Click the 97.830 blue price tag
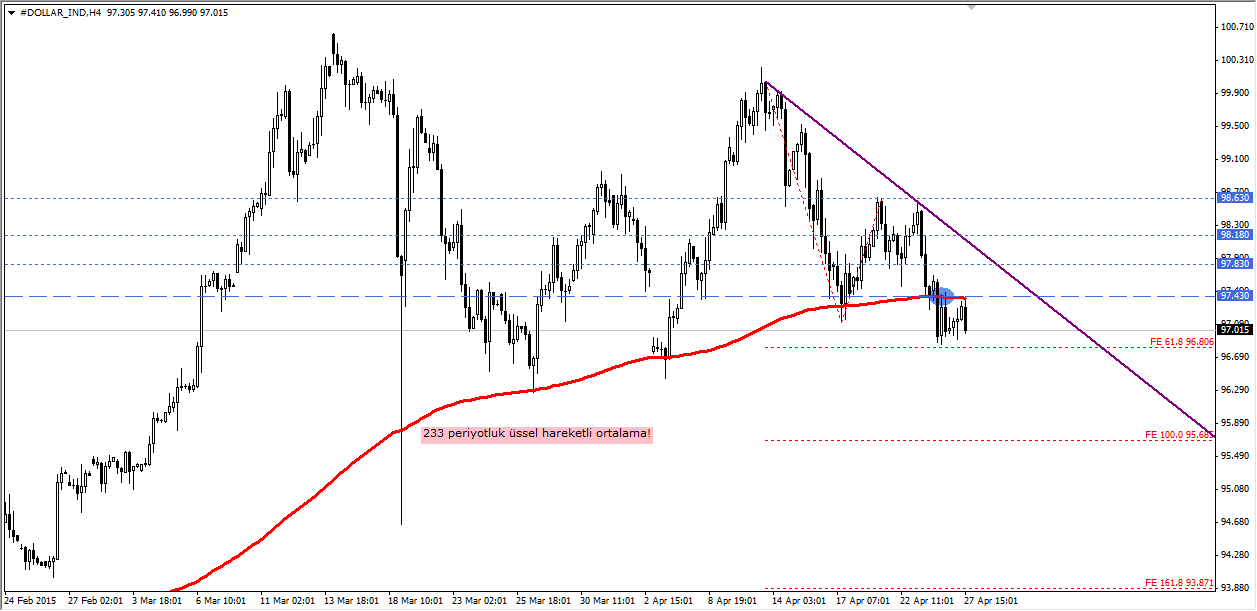The width and height of the screenshot is (1257, 611). tap(1235, 264)
